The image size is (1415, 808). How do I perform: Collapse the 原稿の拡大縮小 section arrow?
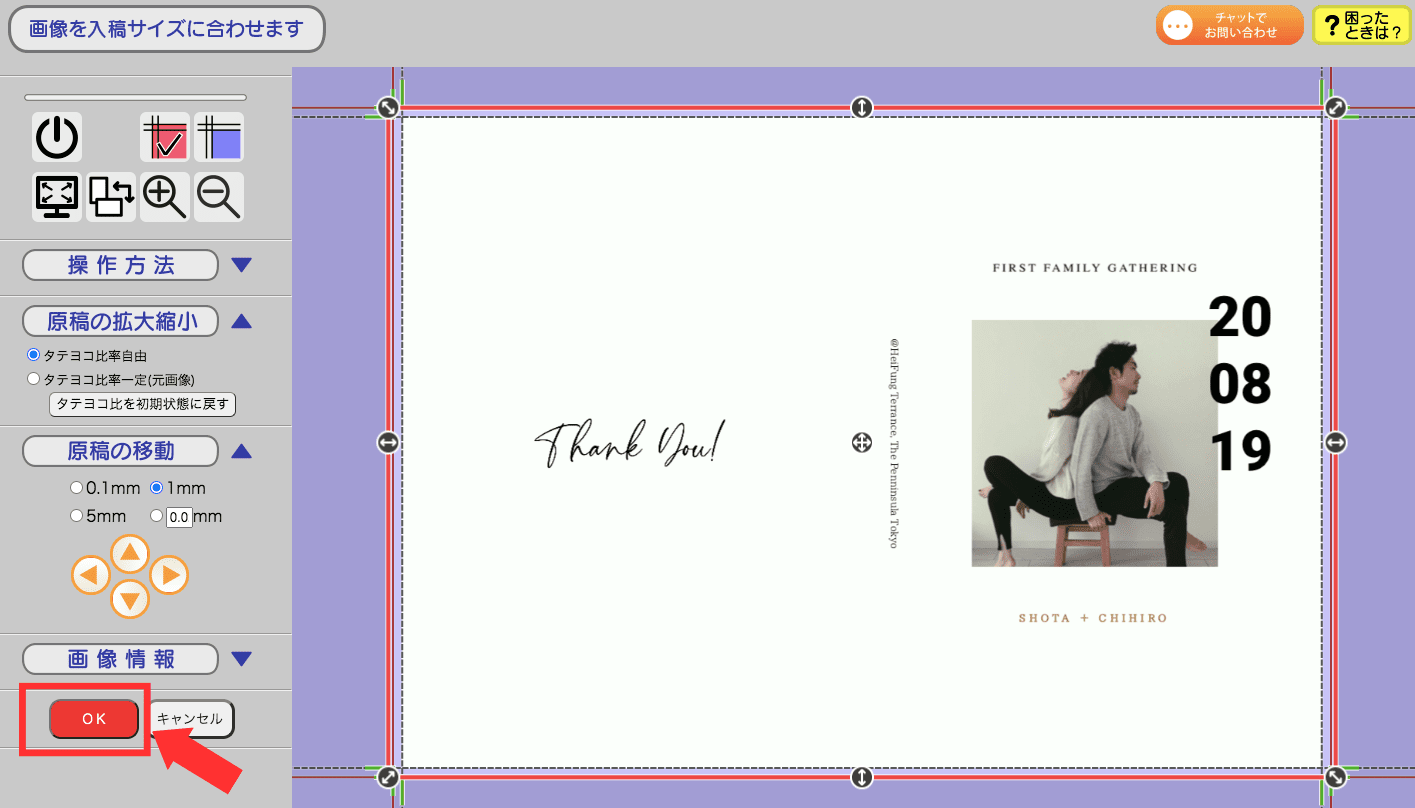coord(242,321)
